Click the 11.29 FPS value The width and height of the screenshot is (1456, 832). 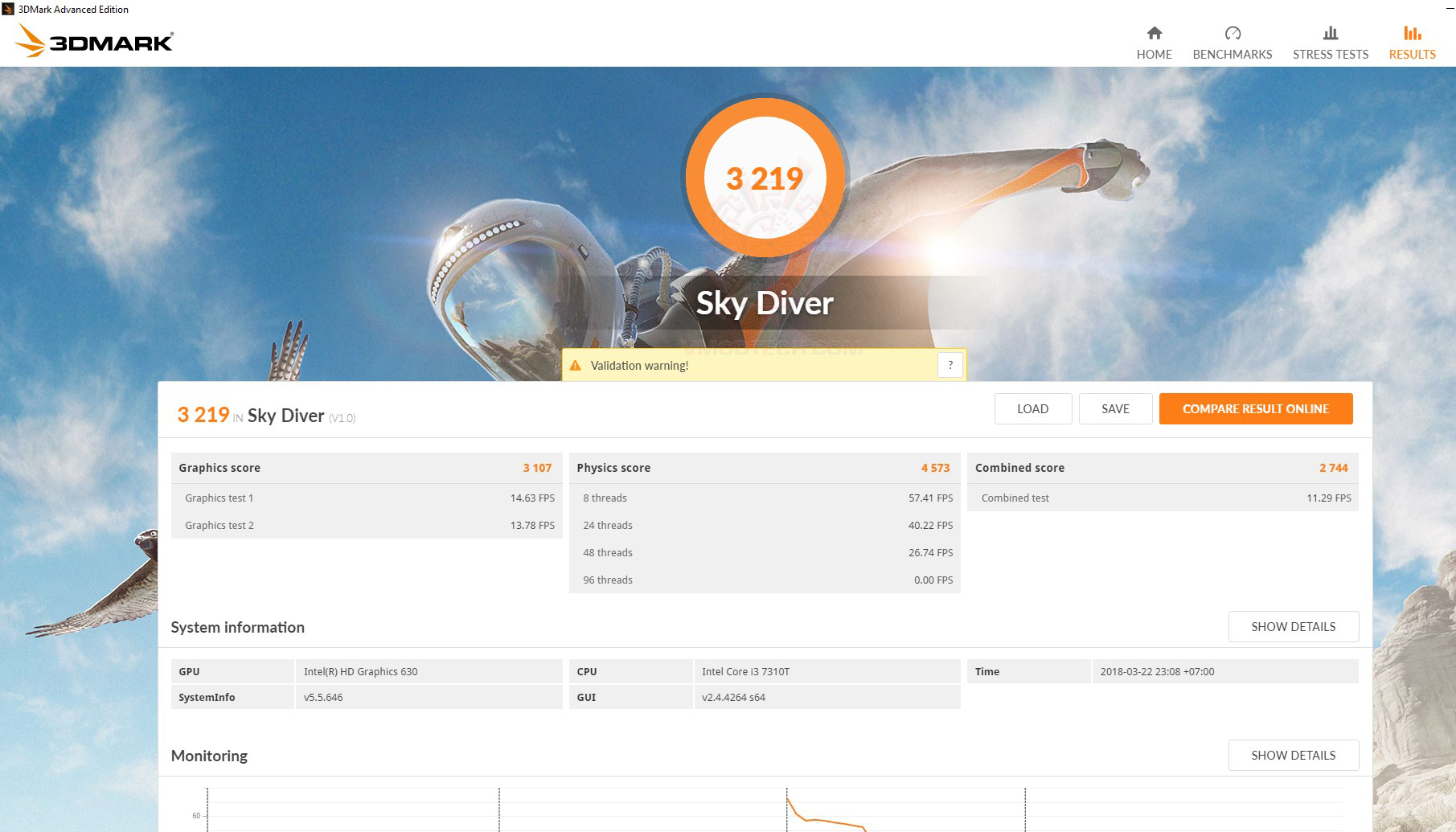tap(1329, 498)
